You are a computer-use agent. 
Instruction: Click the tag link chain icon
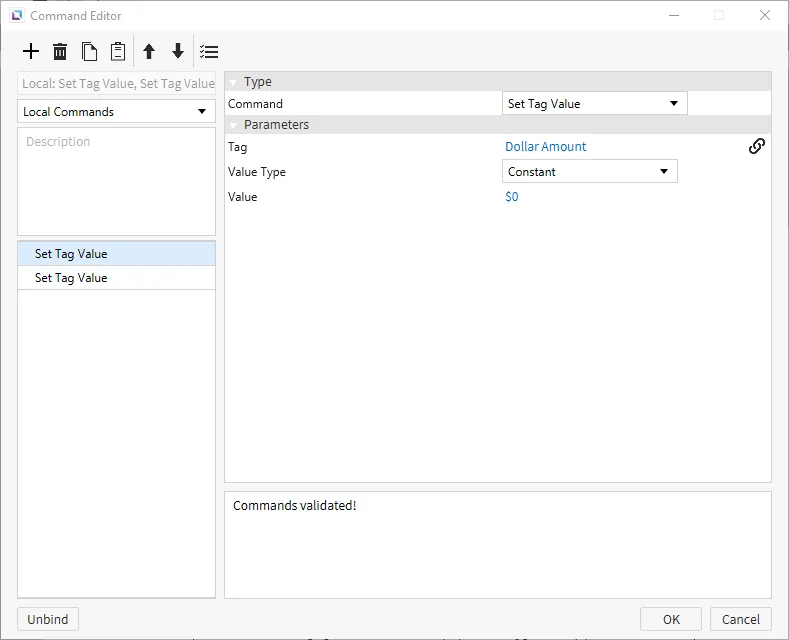tap(757, 146)
